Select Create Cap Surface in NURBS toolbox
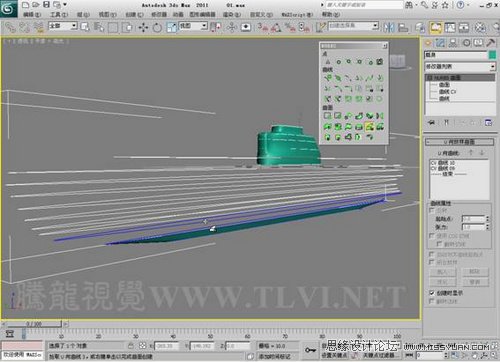This screenshot has width=500, height=362. click(x=359, y=127)
